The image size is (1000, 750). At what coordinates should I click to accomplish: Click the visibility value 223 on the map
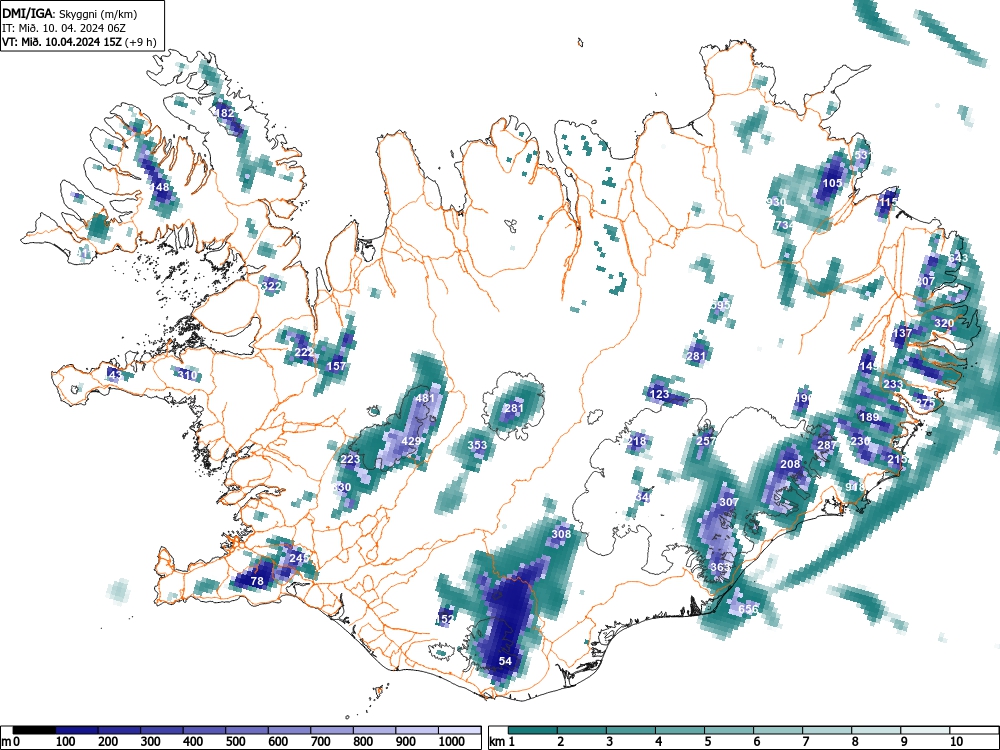tap(350, 459)
